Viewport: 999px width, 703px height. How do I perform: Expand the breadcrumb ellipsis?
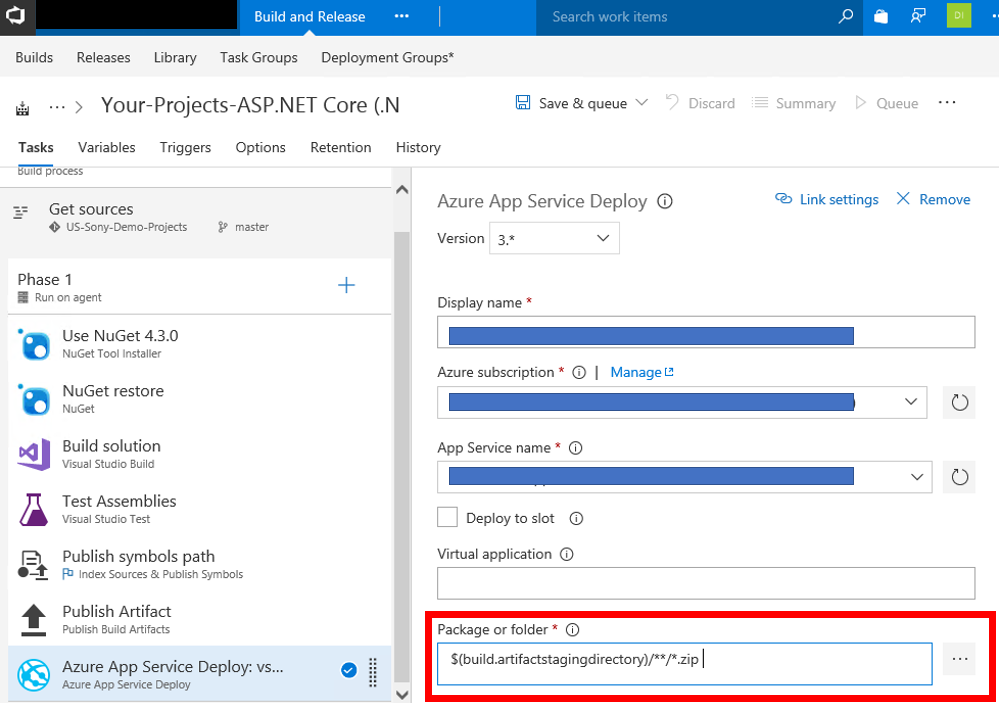click(57, 107)
